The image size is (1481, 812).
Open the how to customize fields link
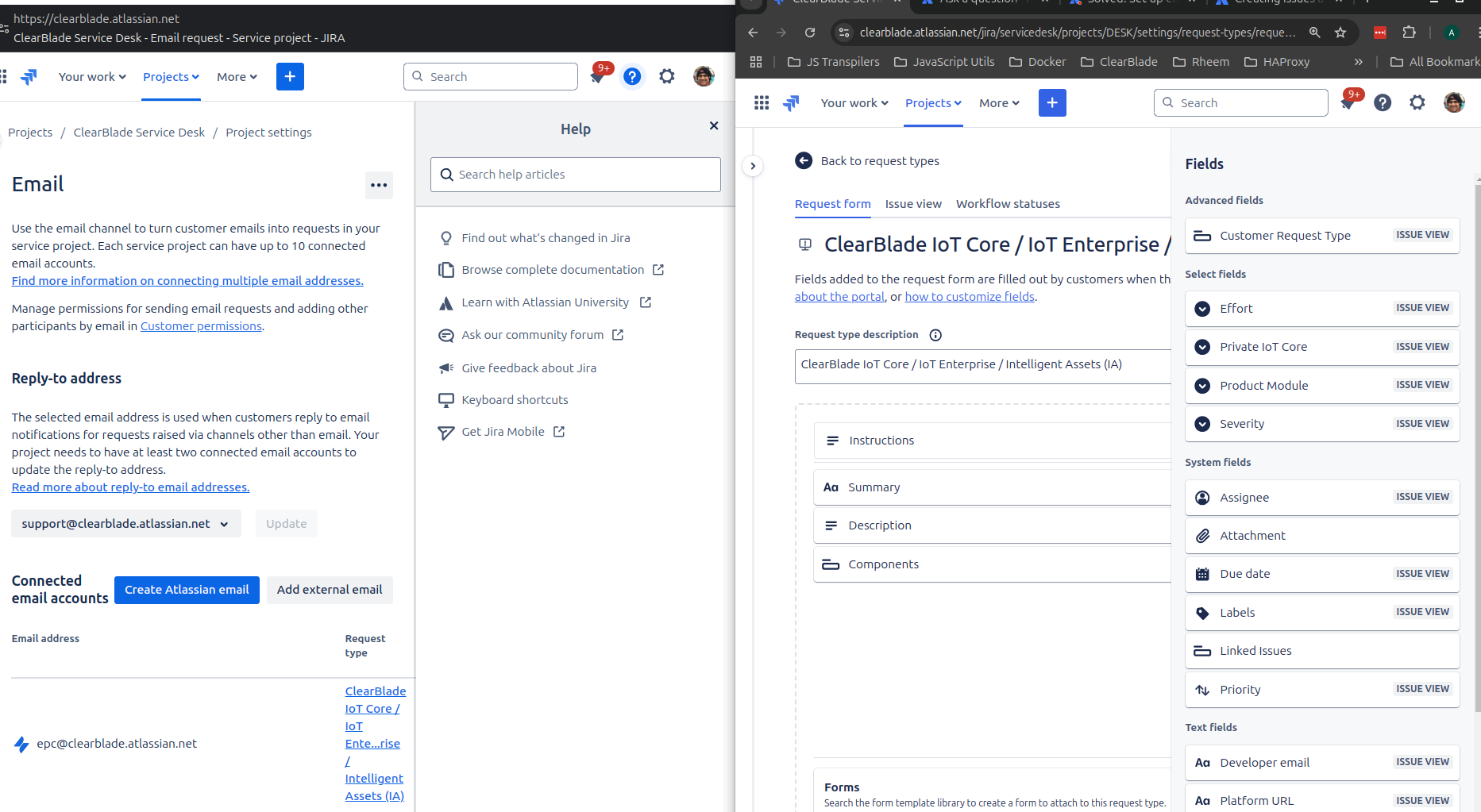[x=970, y=297]
